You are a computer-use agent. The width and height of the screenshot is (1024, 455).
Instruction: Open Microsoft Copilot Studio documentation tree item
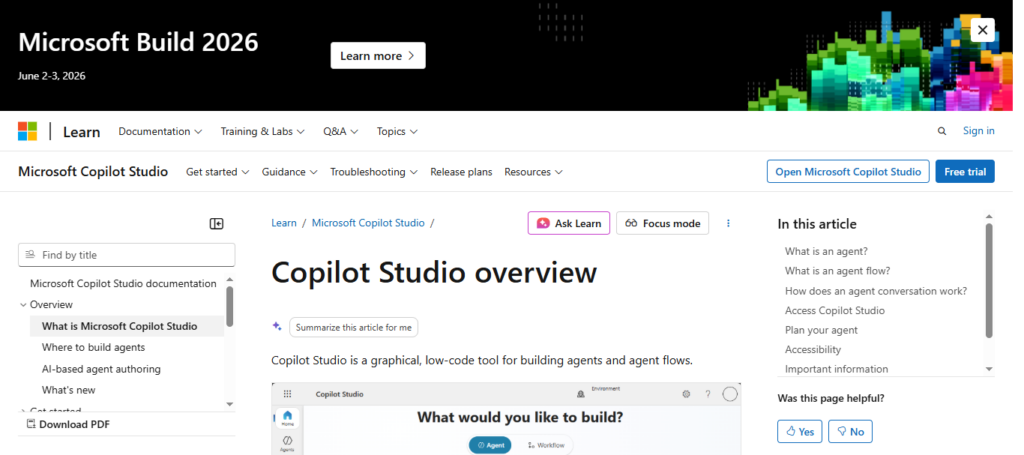[x=123, y=283]
